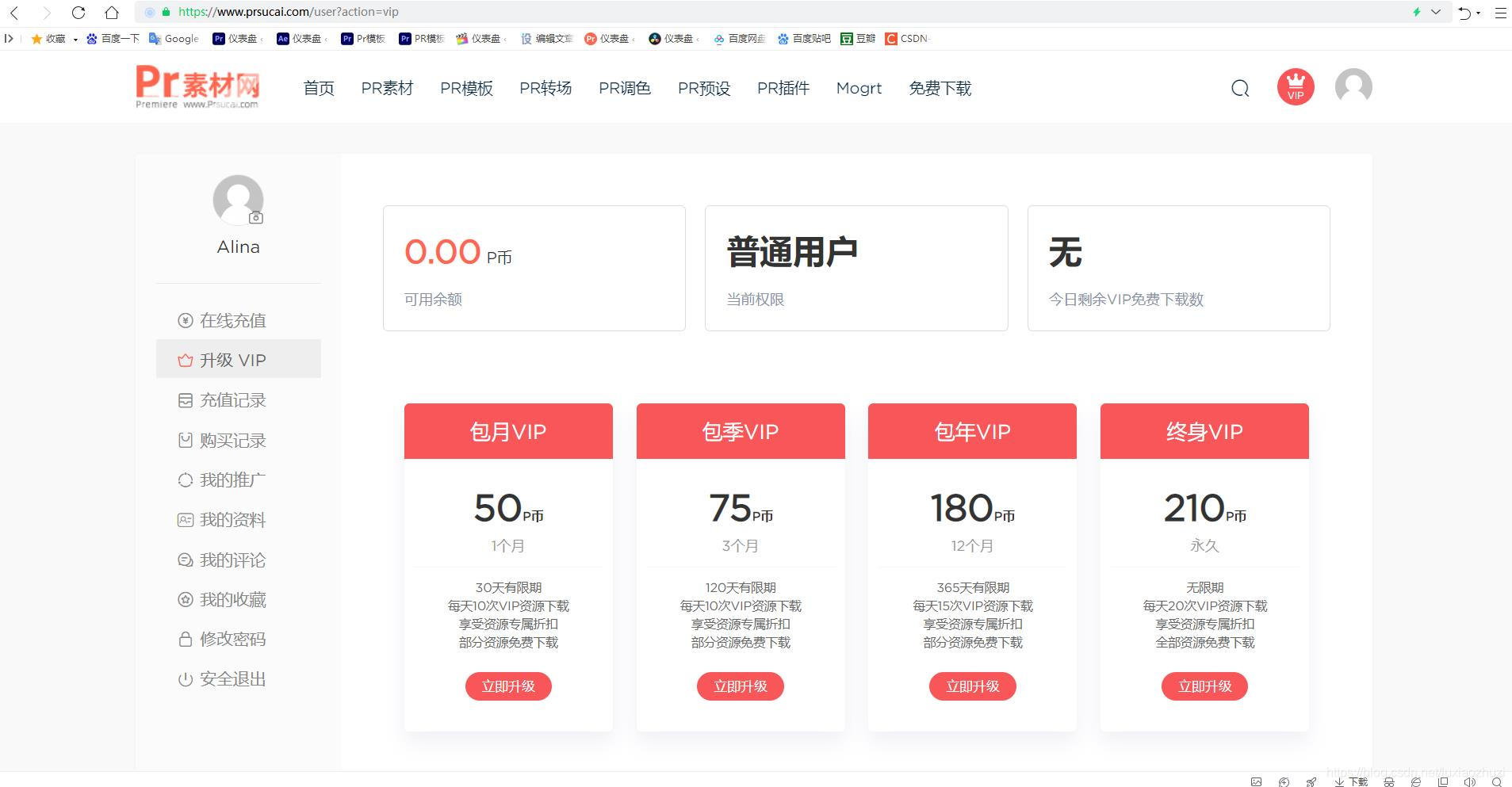Click the 210 P币 price text
The width and height of the screenshot is (1512, 787).
1204,508
